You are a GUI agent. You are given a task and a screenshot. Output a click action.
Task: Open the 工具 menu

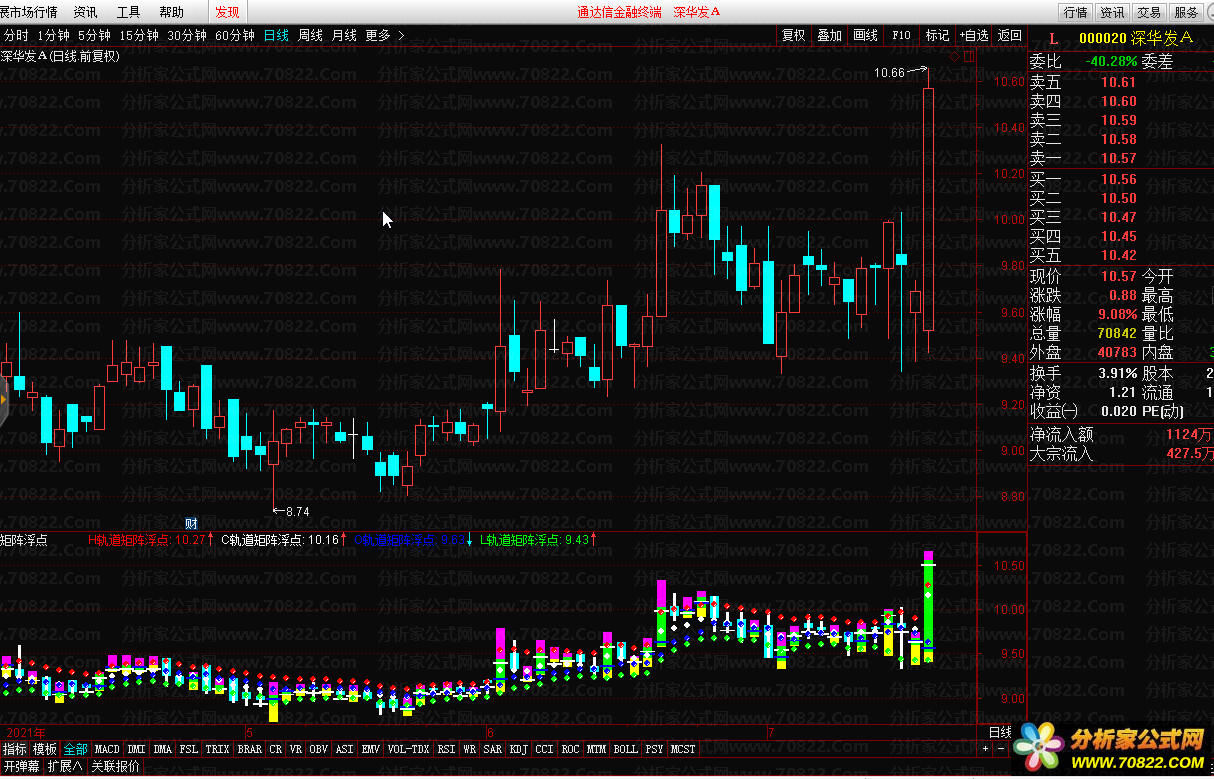click(x=128, y=13)
